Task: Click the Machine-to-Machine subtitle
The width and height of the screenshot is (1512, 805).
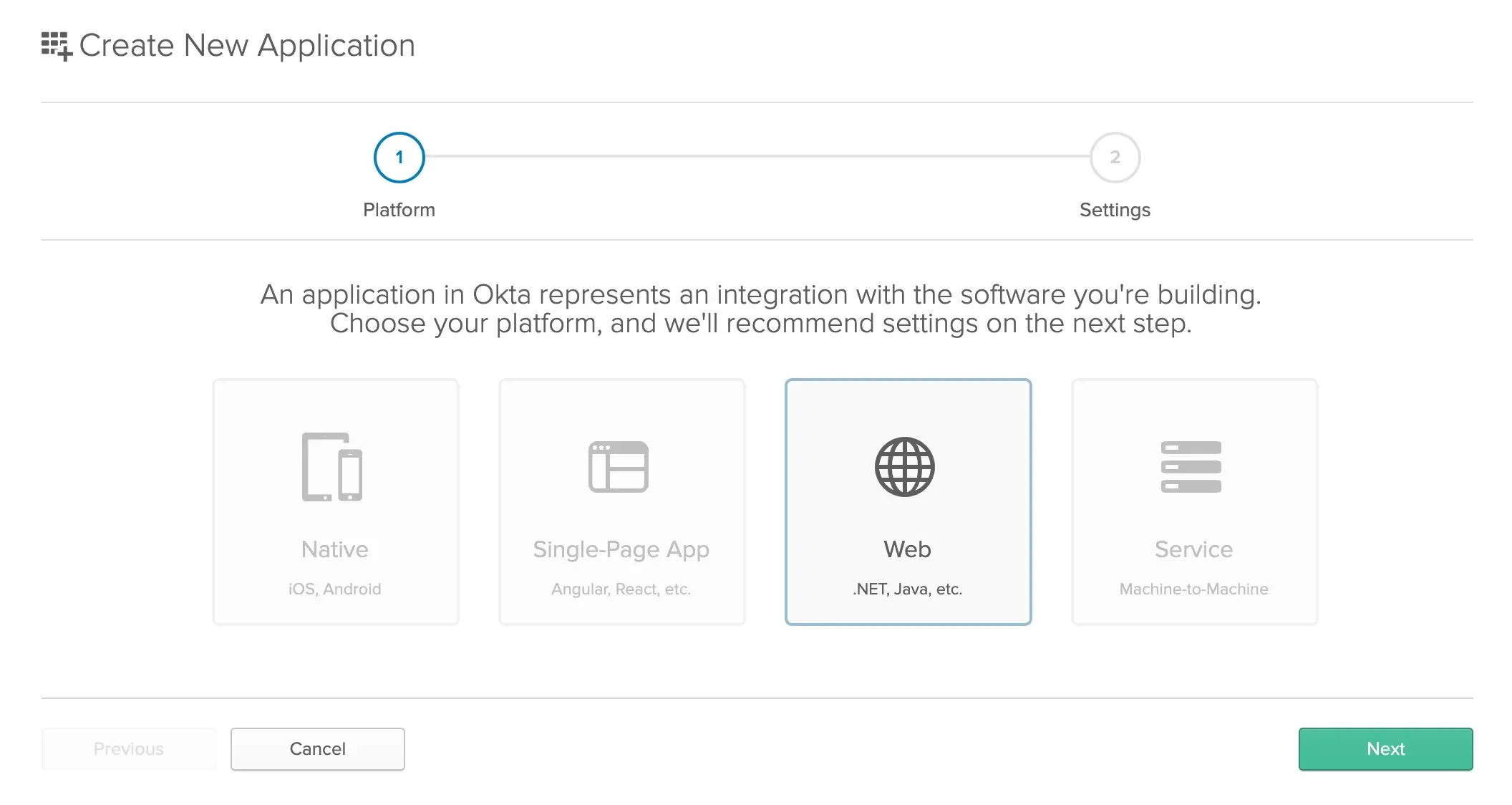Action: tap(1193, 589)
